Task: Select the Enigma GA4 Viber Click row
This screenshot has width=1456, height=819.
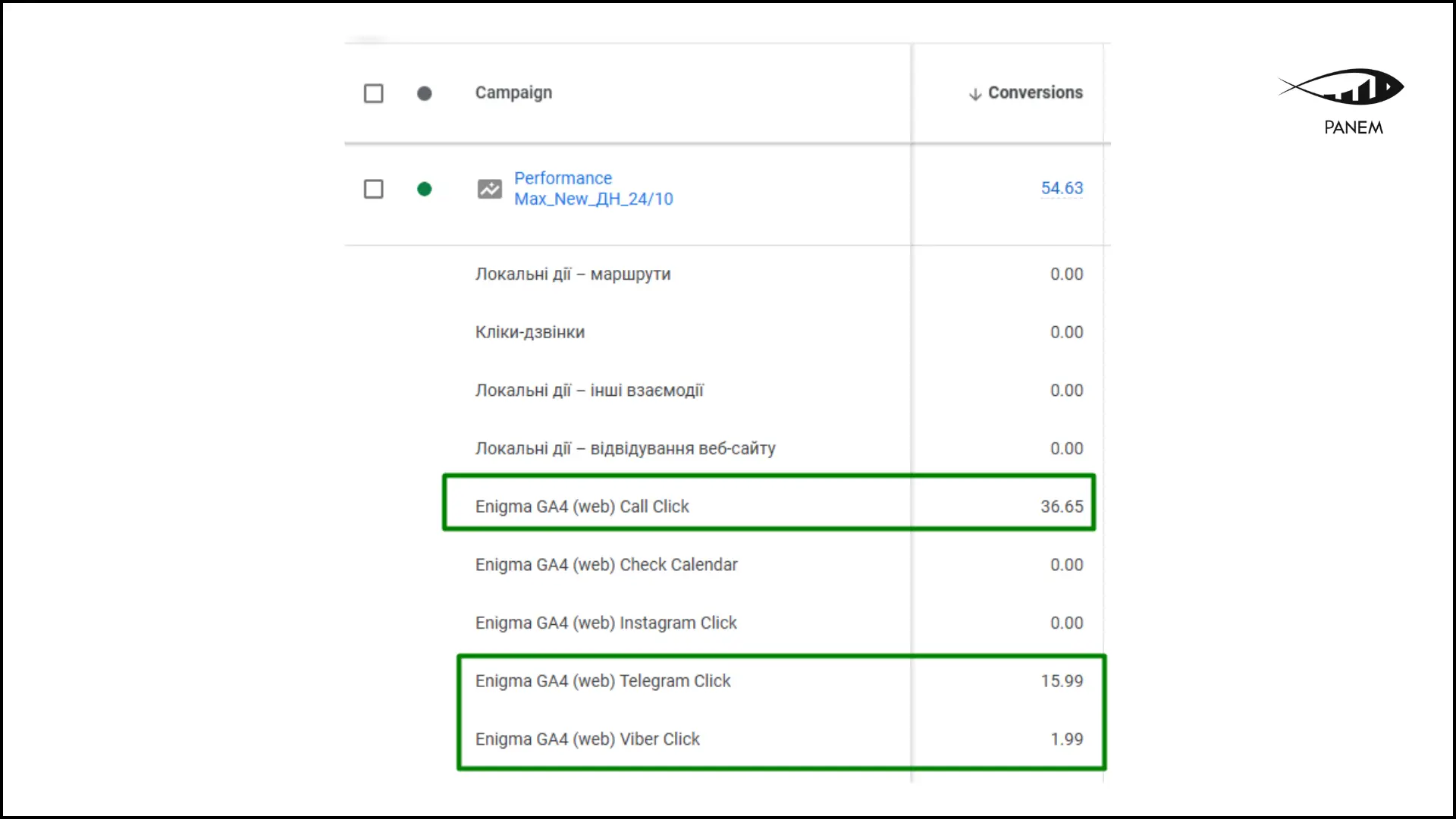Action: pyautogui.click(x=588, y=739)
